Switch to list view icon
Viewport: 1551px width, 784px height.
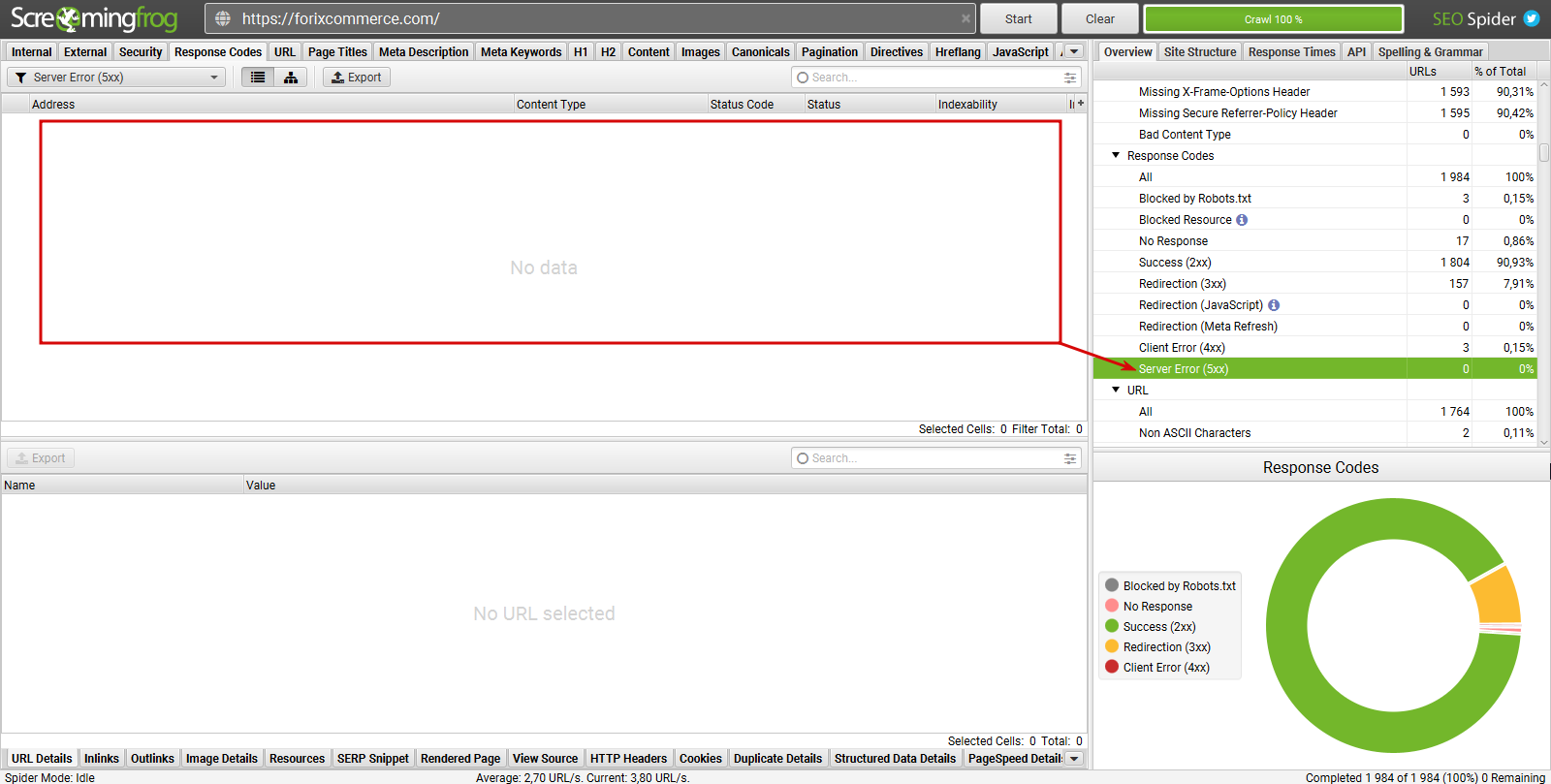(258, 78)
